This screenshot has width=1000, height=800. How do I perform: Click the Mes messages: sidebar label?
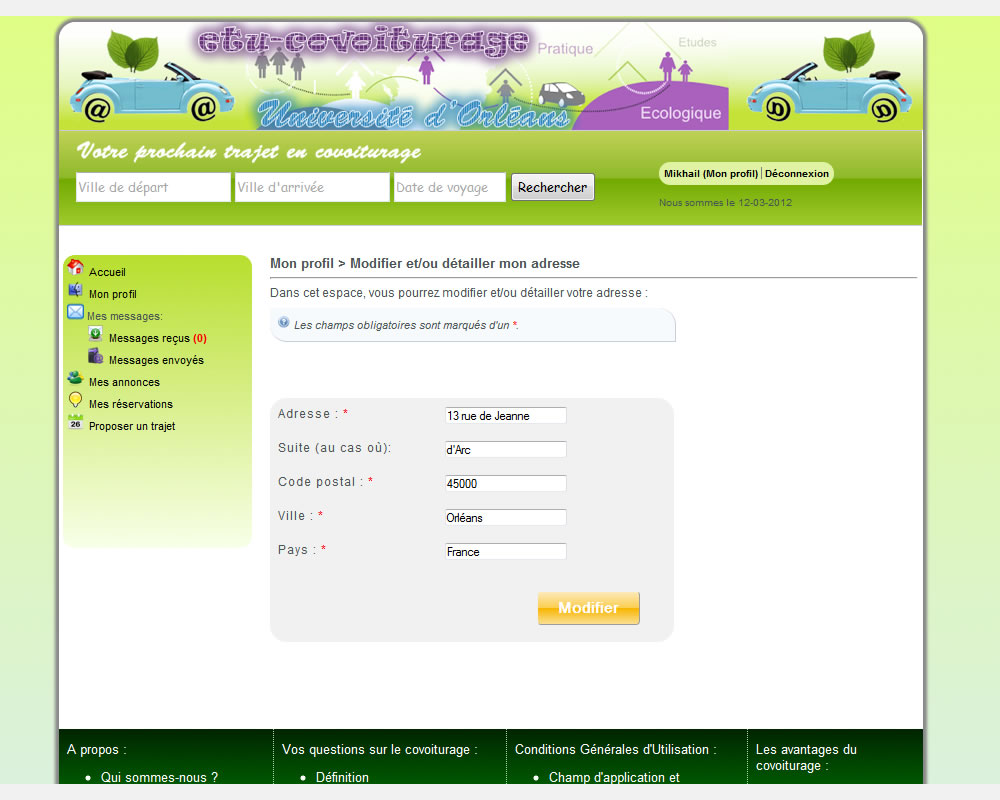point(124,316)
